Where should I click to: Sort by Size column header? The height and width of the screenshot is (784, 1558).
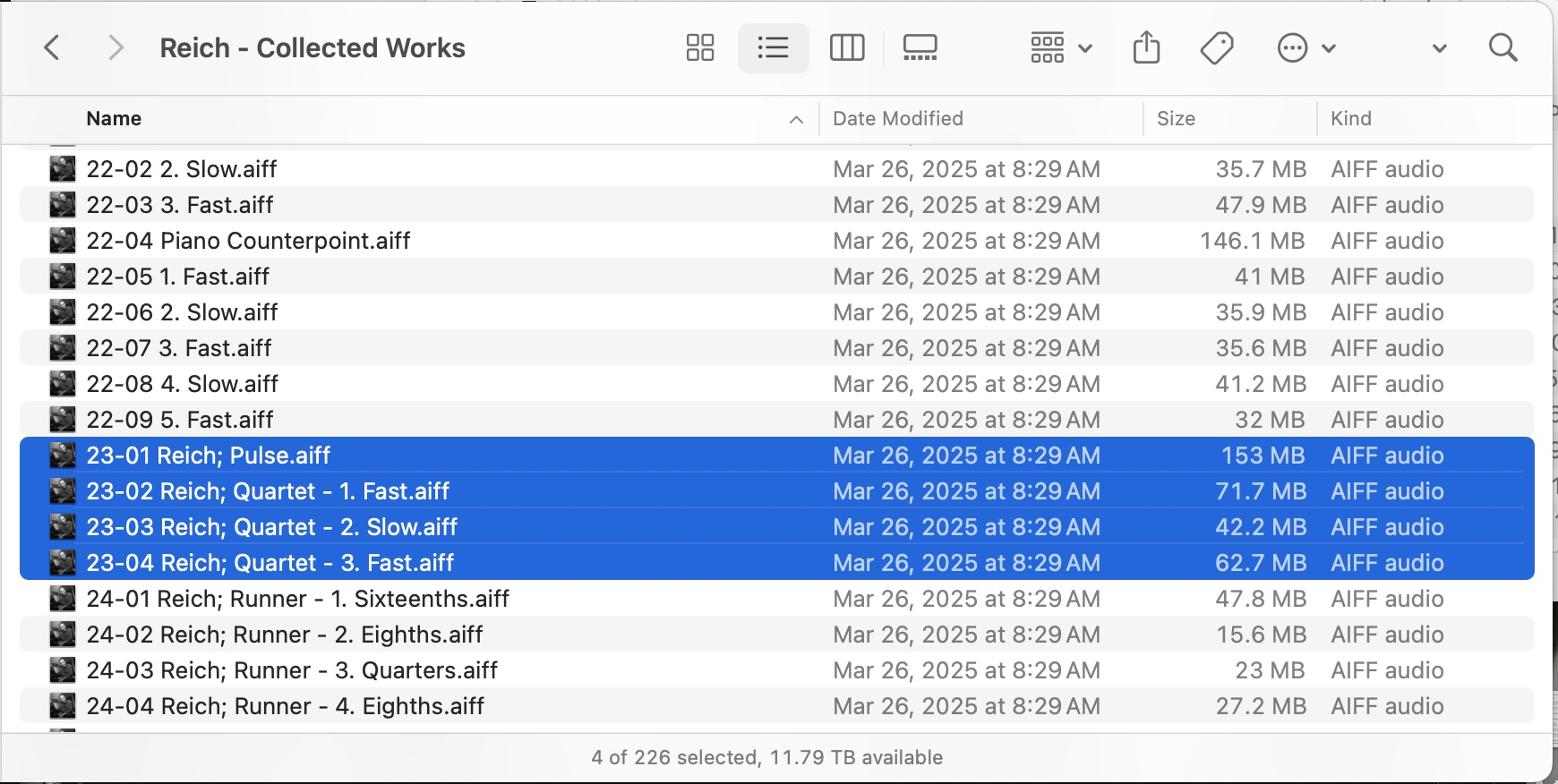1176,118
